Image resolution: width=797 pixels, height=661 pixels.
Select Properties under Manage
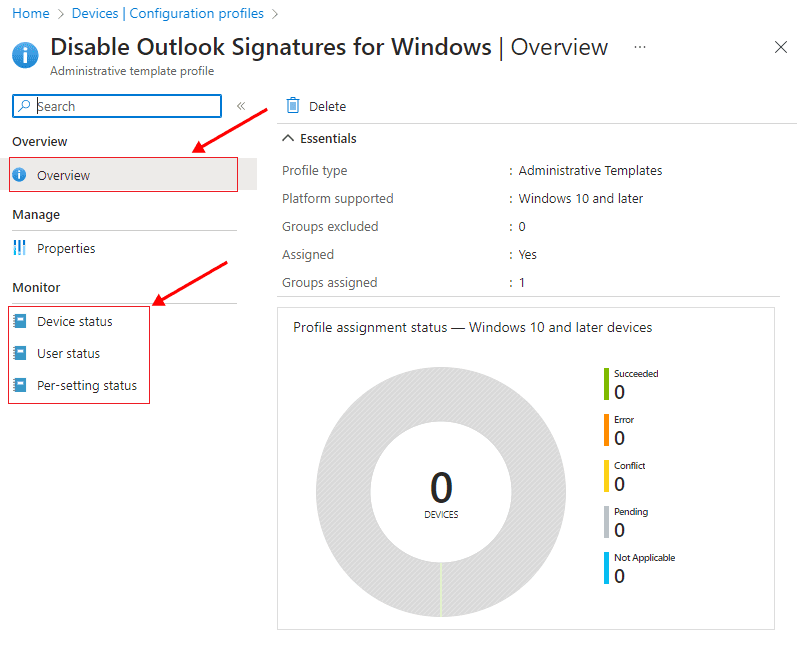point(66,248)
